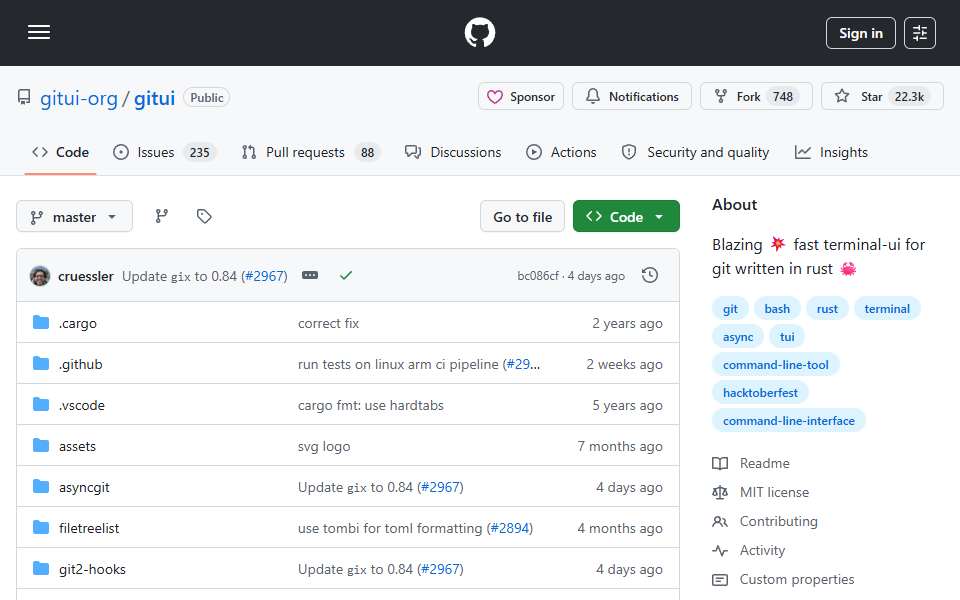Select the bash topic tag
960x600 pixels.
tap(776, 309)
